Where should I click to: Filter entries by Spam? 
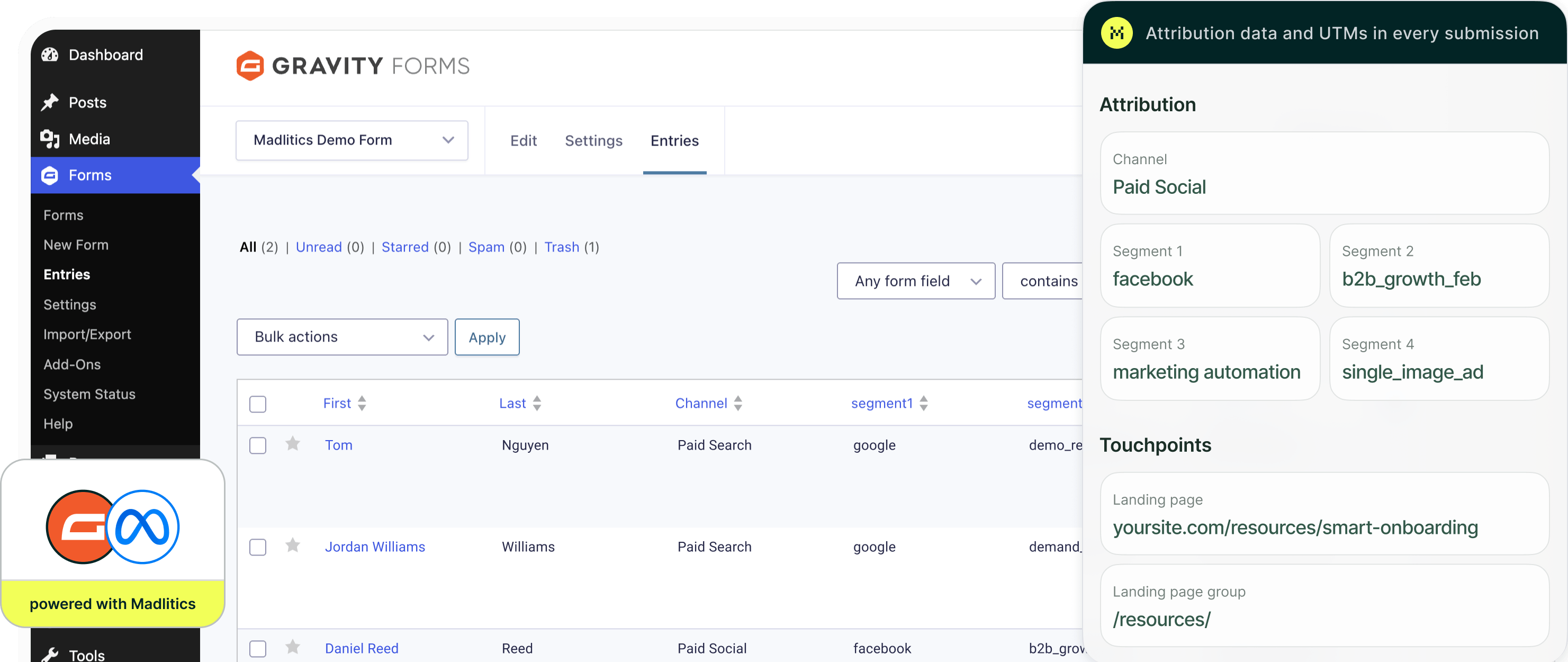486,247
